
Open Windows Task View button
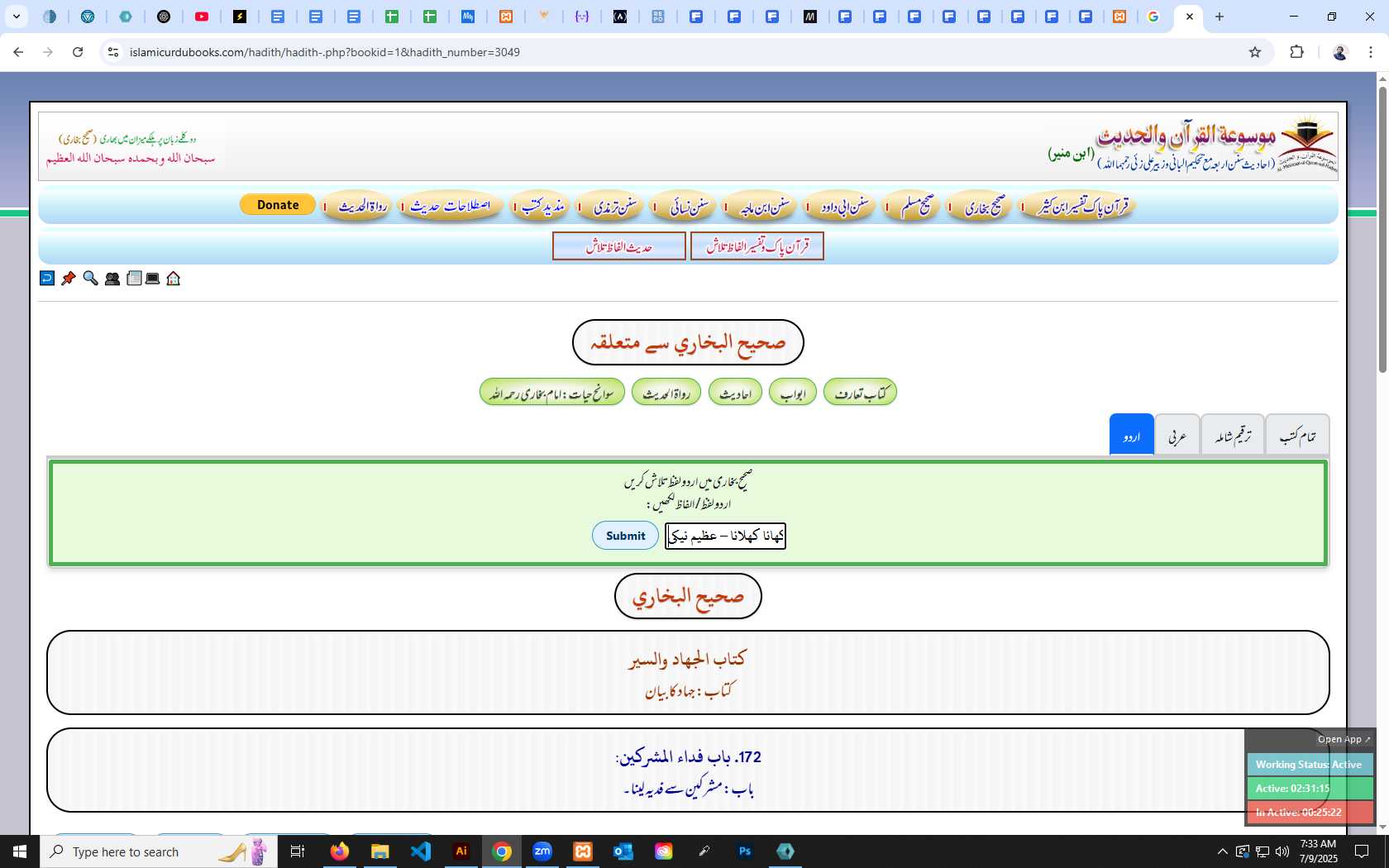coord(298,851)
